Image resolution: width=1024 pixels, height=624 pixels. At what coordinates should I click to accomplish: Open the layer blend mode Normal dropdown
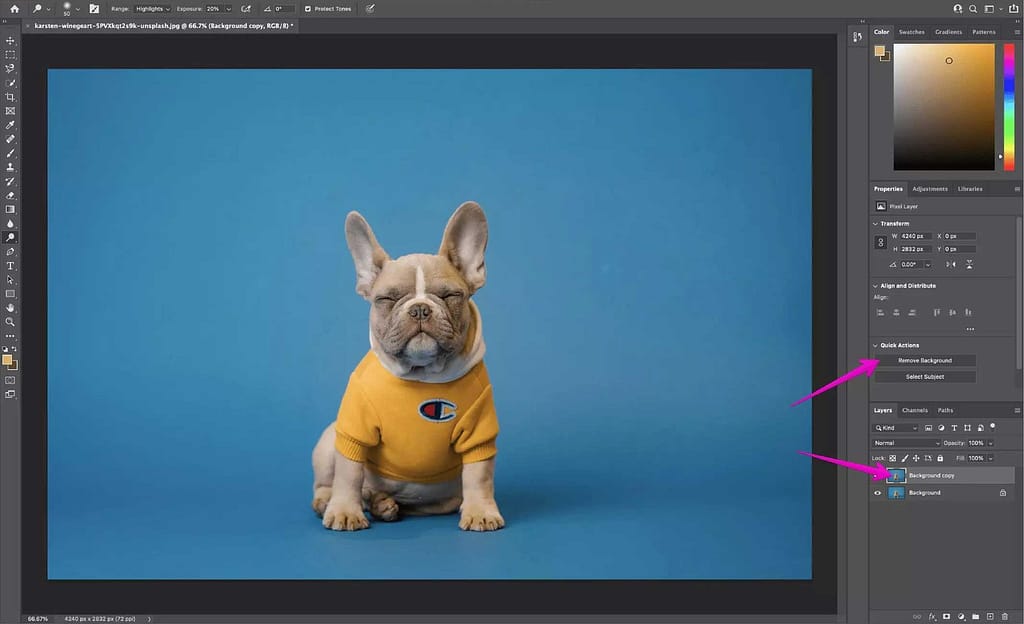pos(906,443)
